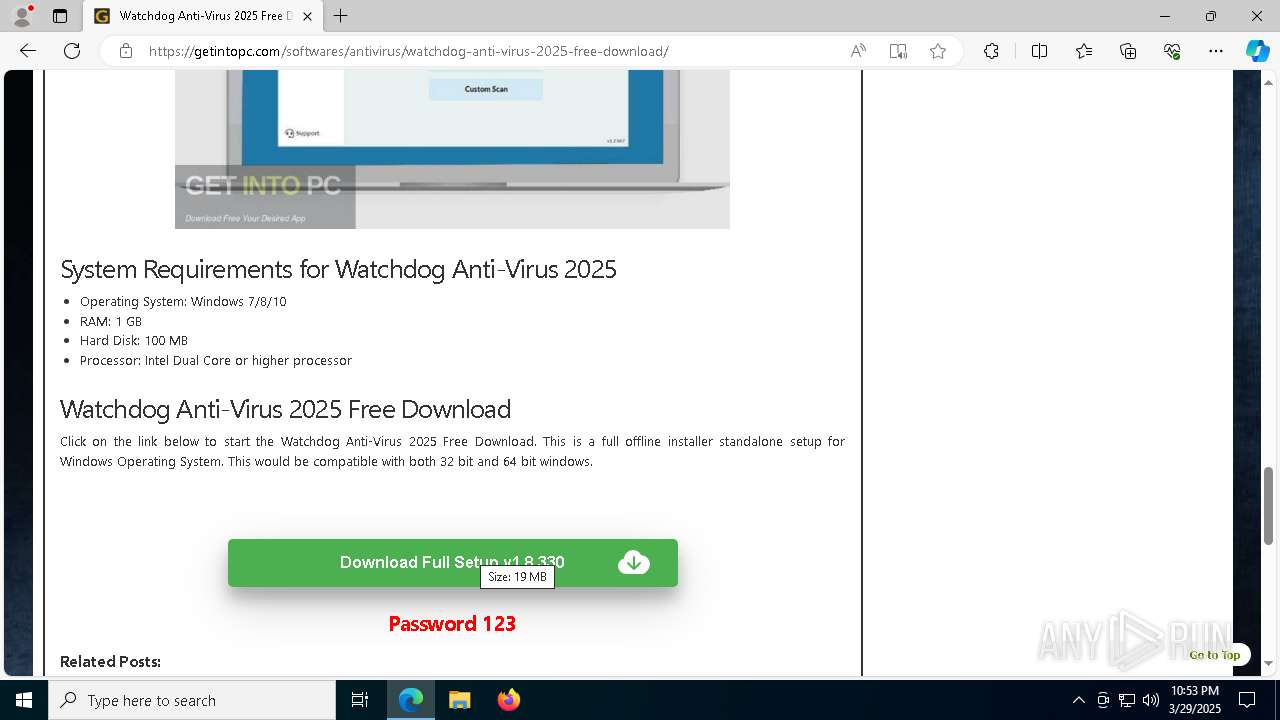Image resolution: width=1280 pixels, height=720 pixels.
Task: Open Windows Start menu
Action: pyautogui.click(x=24, y=700)
